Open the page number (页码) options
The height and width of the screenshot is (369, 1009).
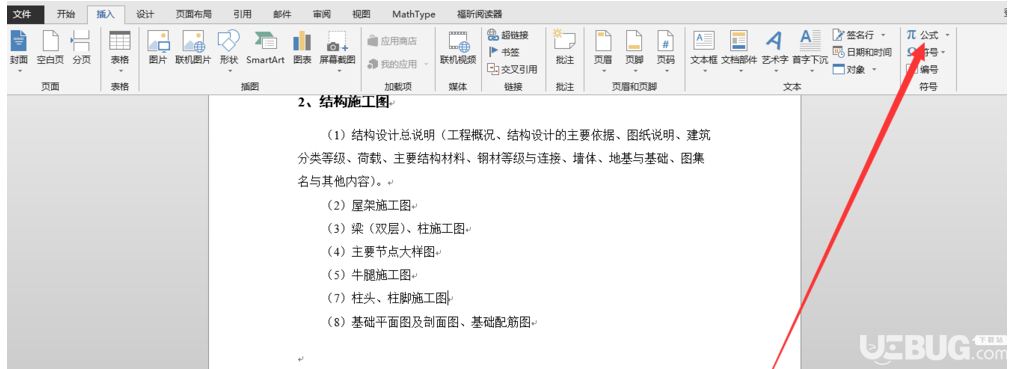[x=665, y=50]
